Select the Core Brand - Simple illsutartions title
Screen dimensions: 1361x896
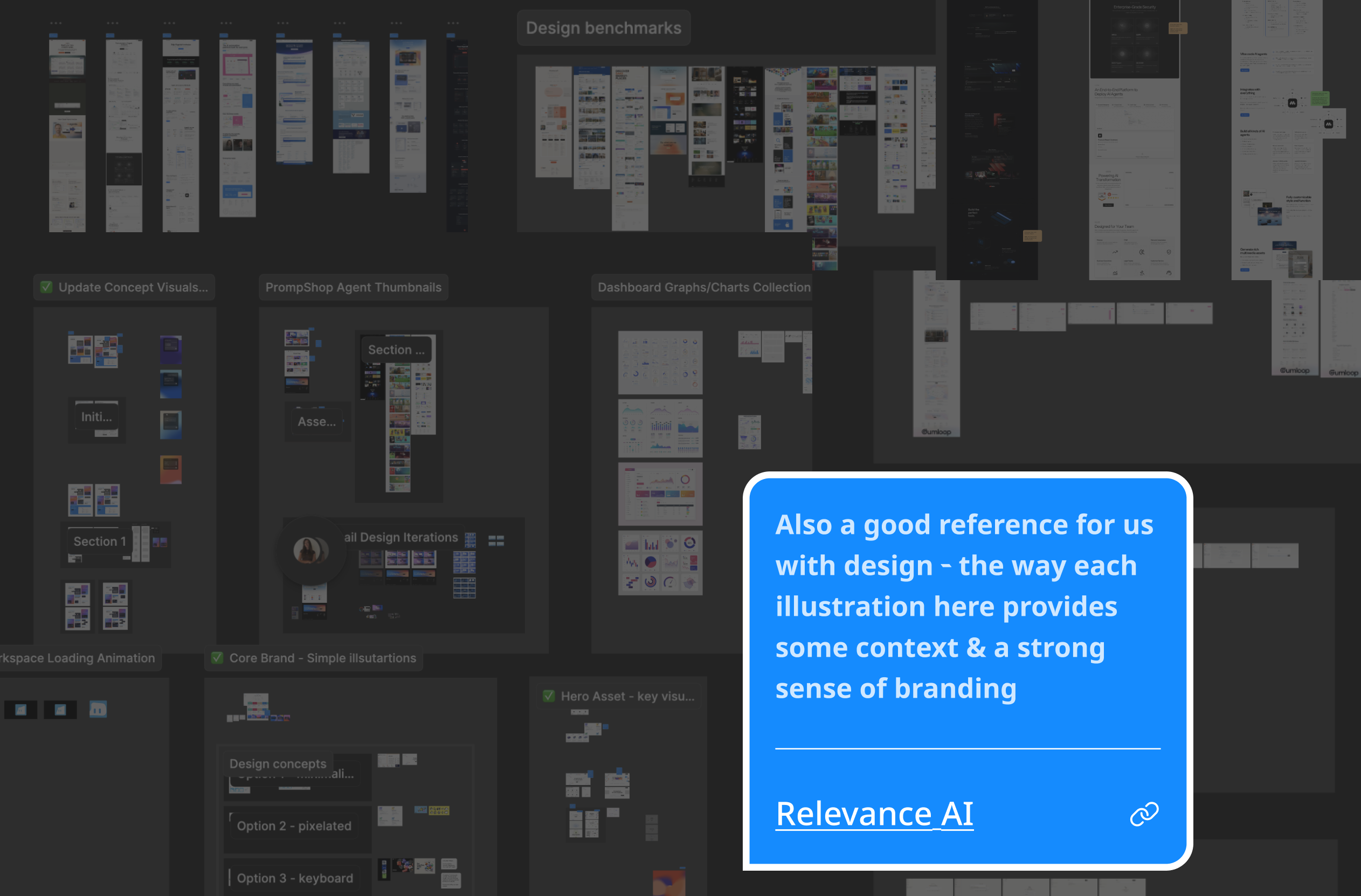pyautogui.click(x=314, y=658)
